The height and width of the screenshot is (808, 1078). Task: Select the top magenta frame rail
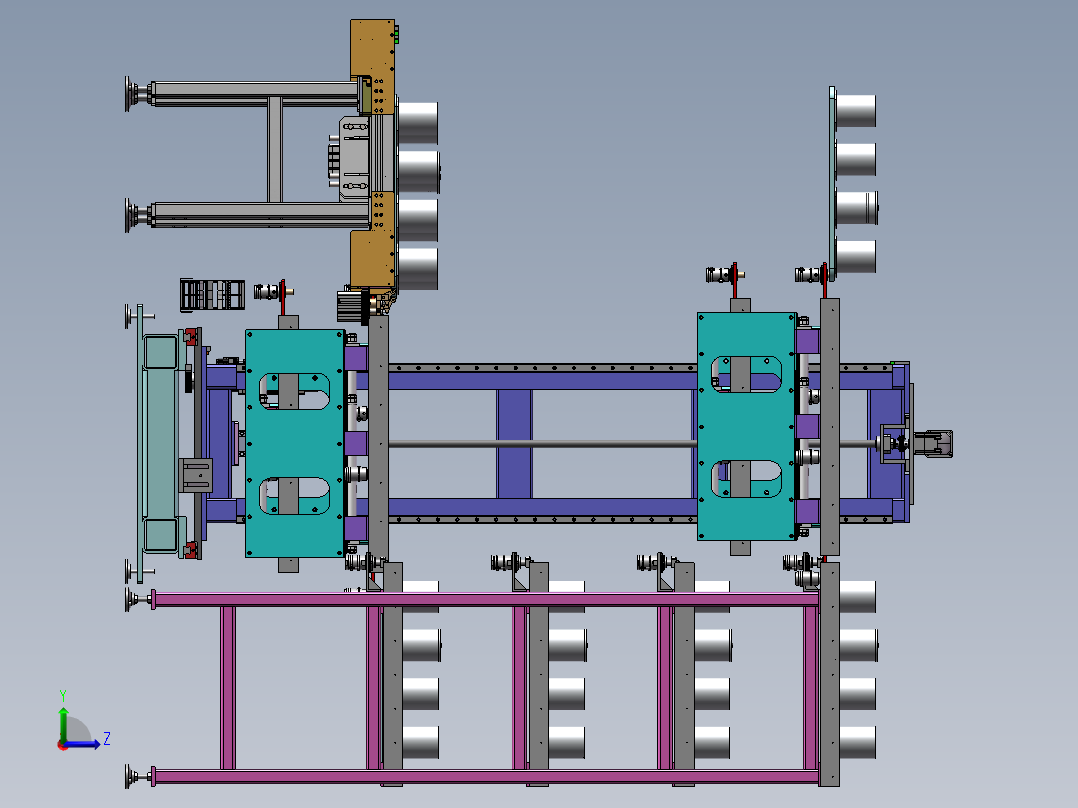click(x=485, y=600)
